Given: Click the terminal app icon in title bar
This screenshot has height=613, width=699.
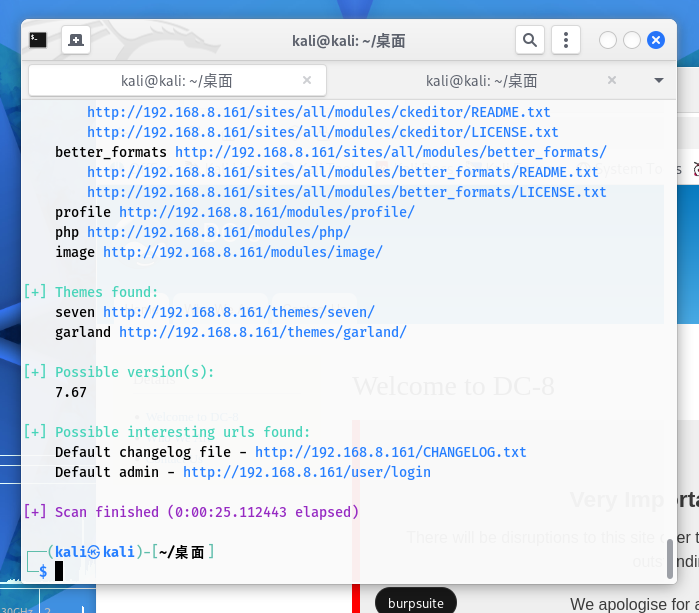Looking at the screenshot, I should [x=38, y=40].
